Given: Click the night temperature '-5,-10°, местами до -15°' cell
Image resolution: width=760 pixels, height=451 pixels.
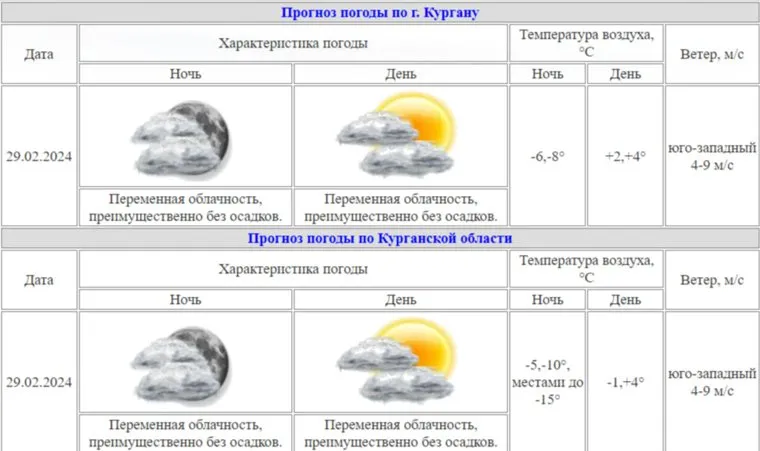Looking at the screenshot, I should pyautogui.click(x=547, y=382).
